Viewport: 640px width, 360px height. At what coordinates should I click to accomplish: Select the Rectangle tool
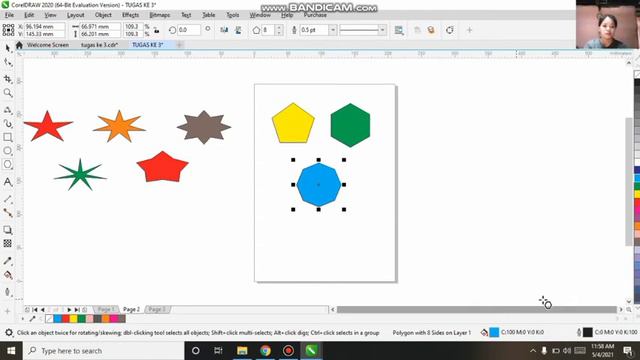pyautogui.click(x=8, y=137)
